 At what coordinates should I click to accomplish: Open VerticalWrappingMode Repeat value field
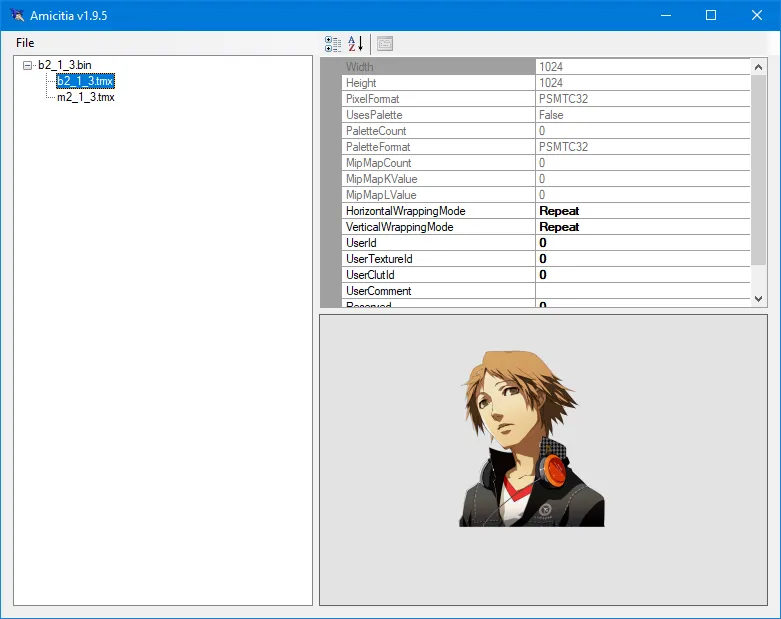click(x=643, y=227)
